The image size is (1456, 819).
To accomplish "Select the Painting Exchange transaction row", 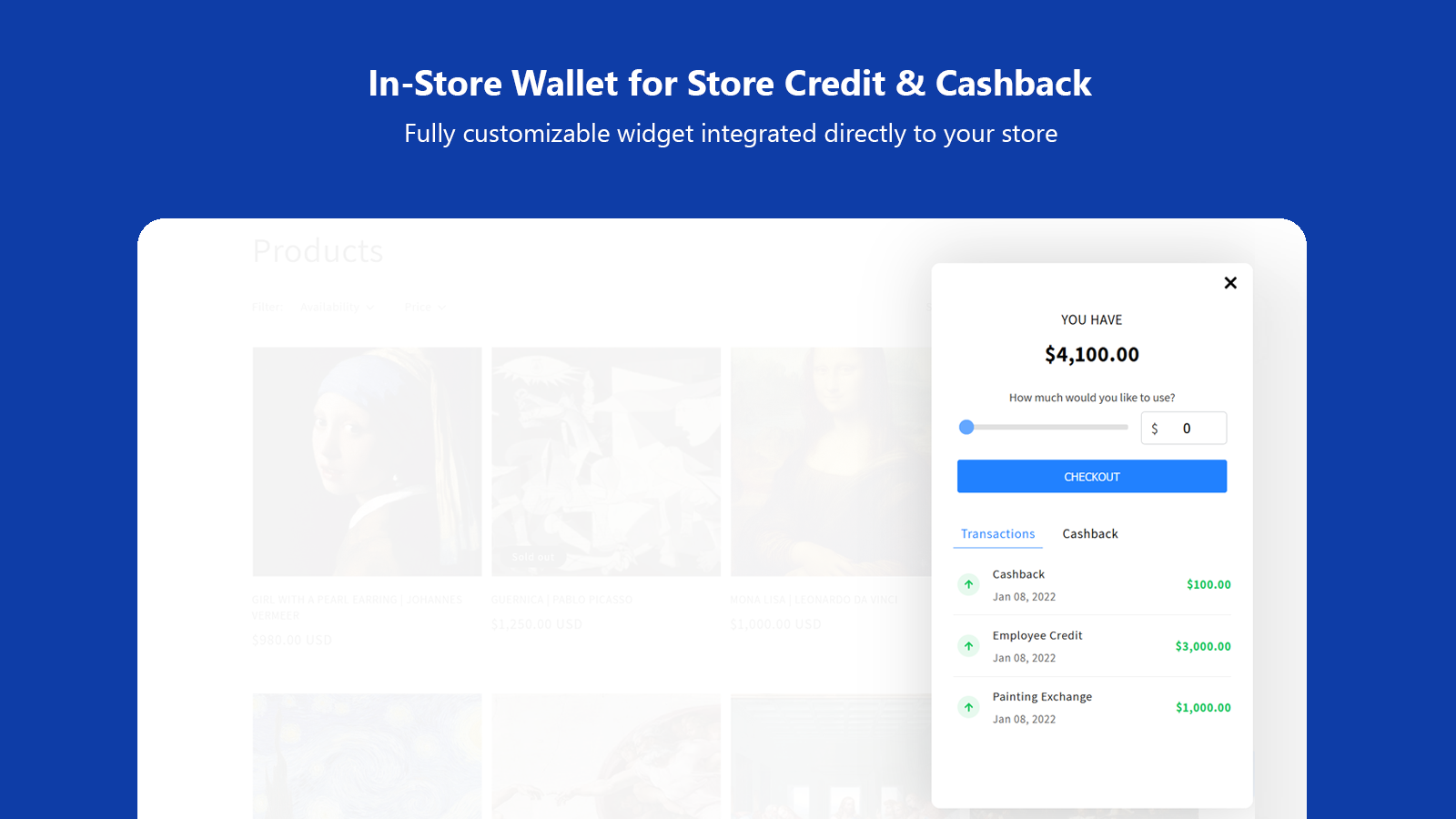I will tap(1092, 707).
